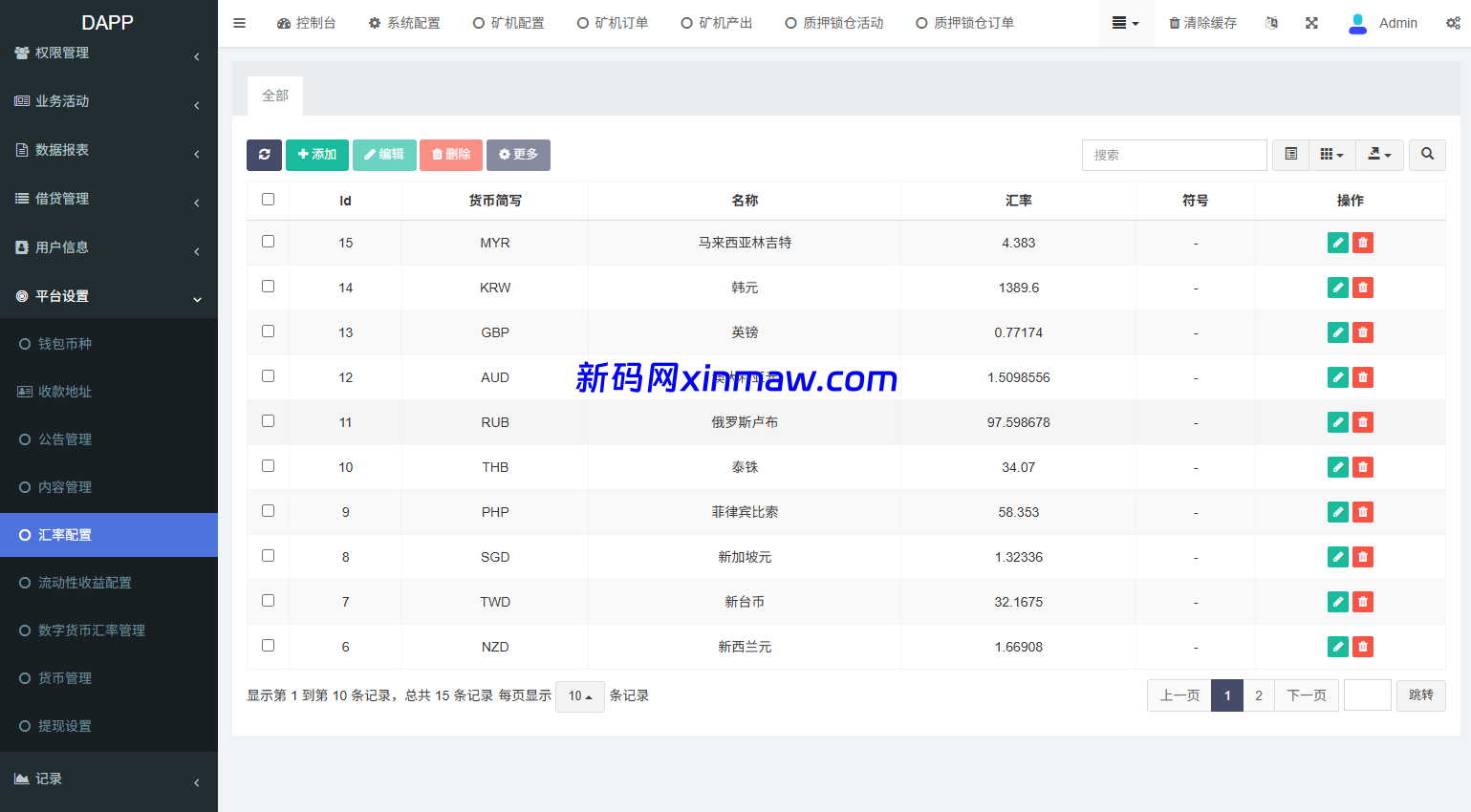This screenshot has width=1471, height=812.
Task: Open the 矿机订单 top navigation tab
Action: coord(613,23)
